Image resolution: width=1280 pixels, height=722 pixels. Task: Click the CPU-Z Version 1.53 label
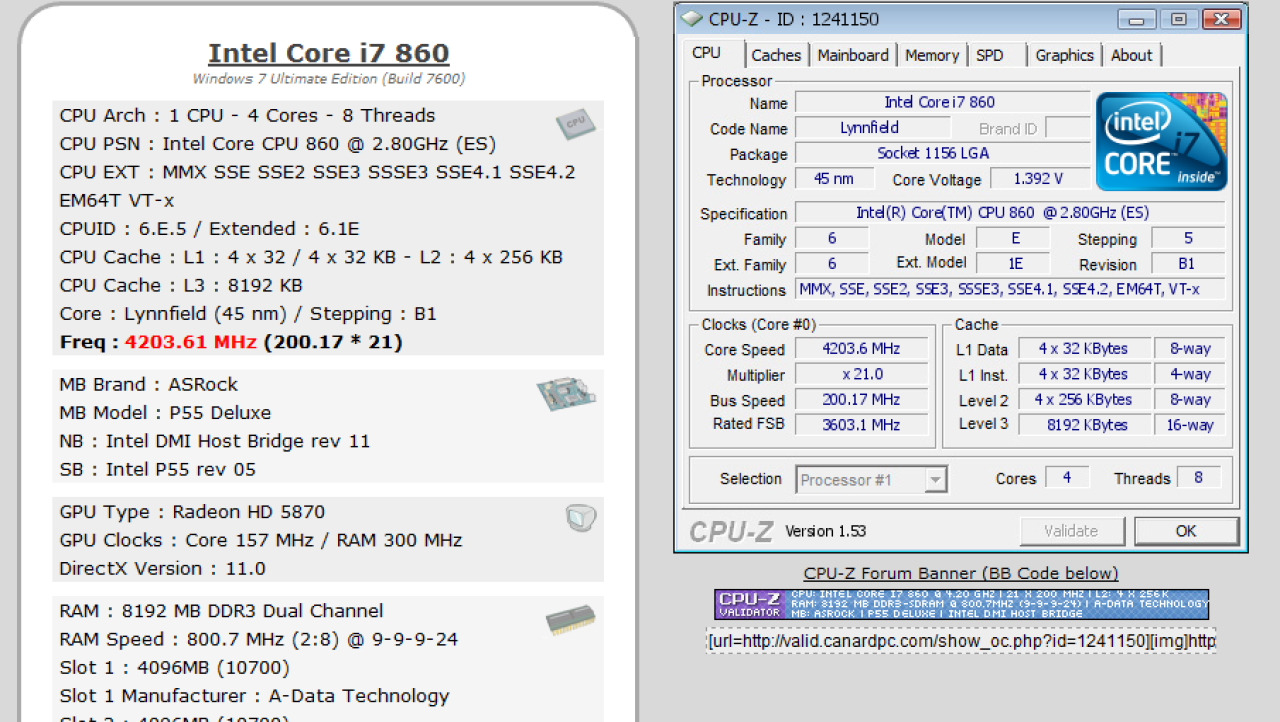click(x=826, y=531)
